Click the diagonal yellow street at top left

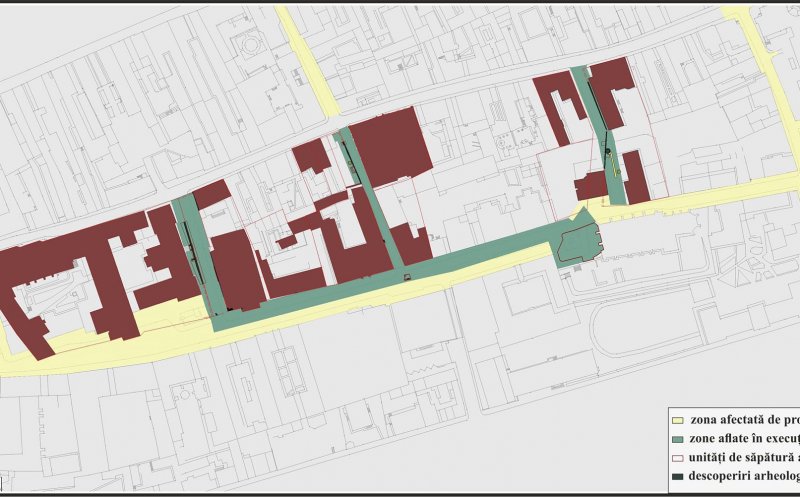coord(305,60)
